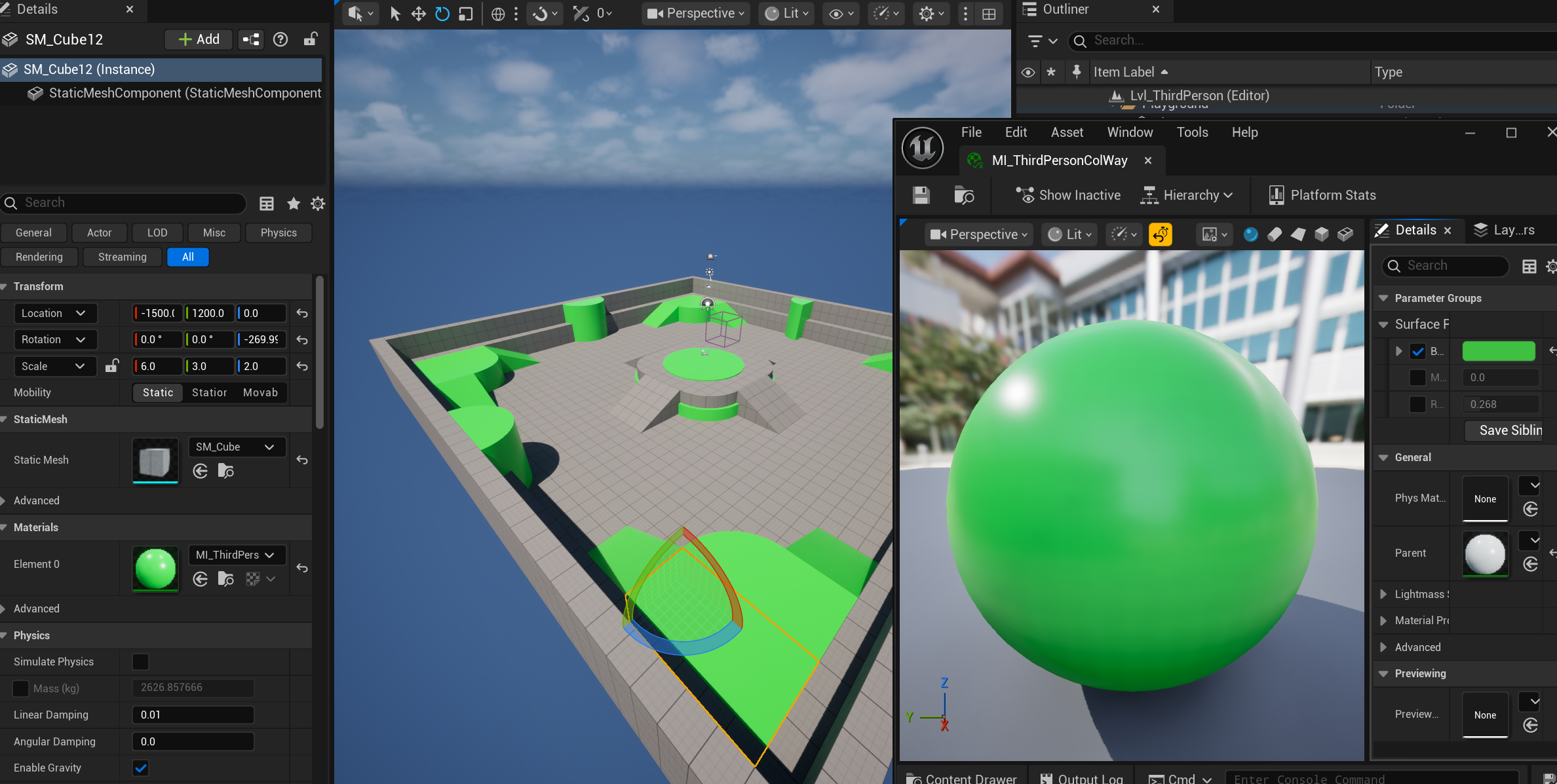Expand the Lightmass Settings section
The height and width of the screenshot is (784, 1557).
click(x=1383, y=594)
